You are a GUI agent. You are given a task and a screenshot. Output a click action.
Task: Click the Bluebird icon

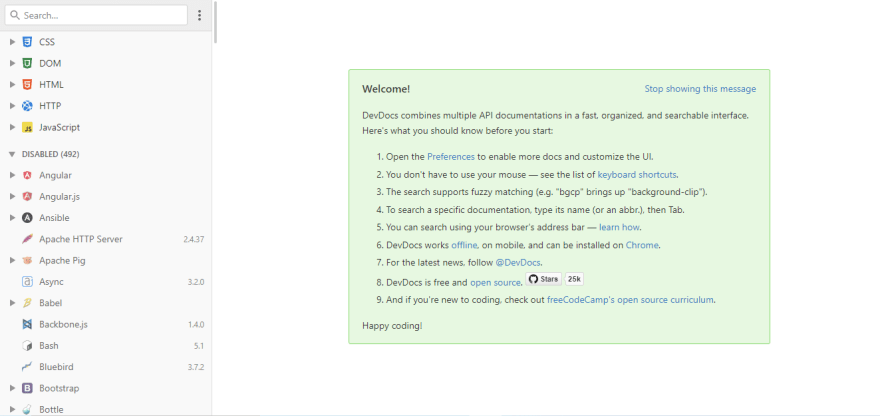pyautogui.click(x=27, y=367)
